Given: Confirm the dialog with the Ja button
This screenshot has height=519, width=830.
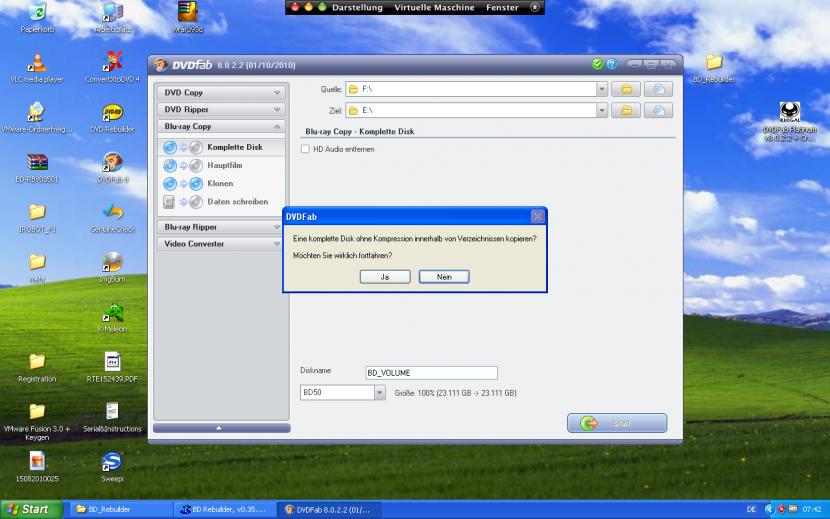Looking at the screenshot, I should tap(385, 276).
